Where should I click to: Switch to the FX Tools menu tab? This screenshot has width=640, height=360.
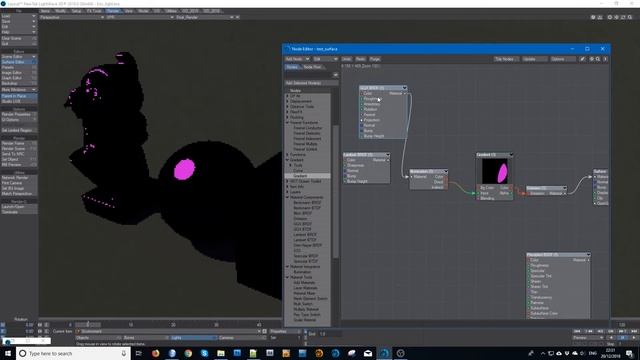click(94, 11)
